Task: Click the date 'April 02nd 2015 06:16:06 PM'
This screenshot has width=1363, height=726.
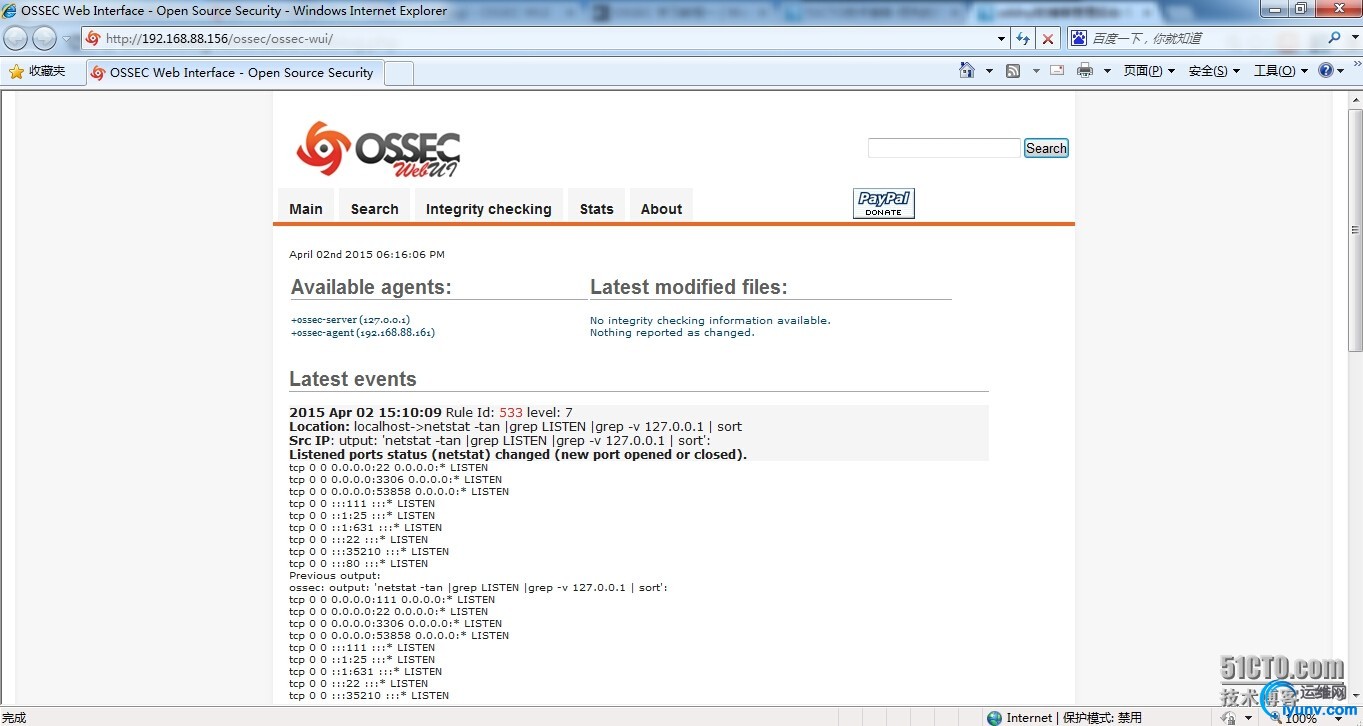Action: click(x=367, y=254)
